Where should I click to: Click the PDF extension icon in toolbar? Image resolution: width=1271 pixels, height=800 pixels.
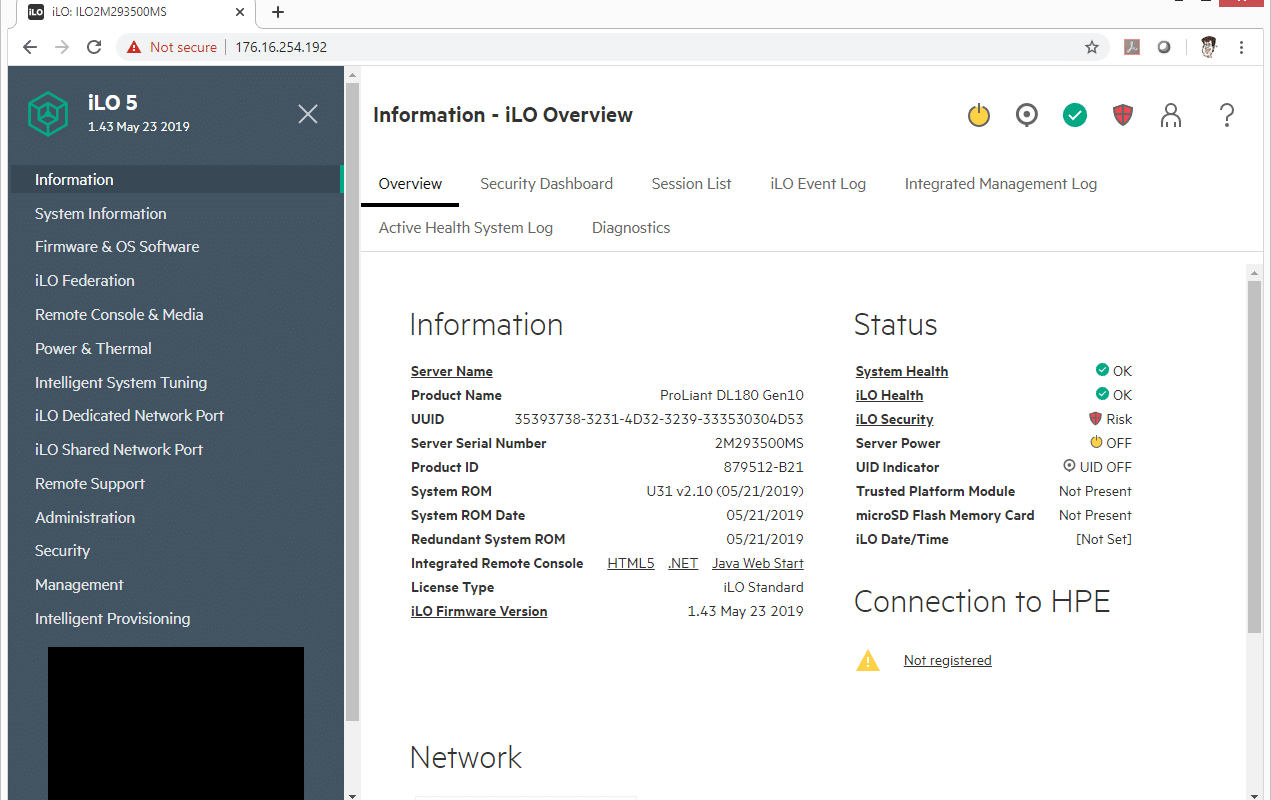pyautogui.click(x=1132, y=47)
